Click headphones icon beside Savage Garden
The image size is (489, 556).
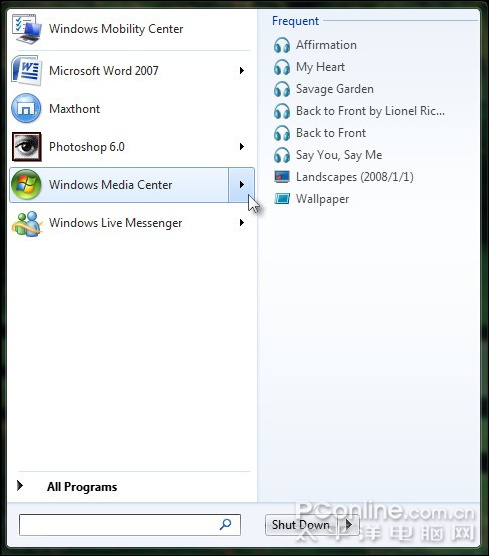tap(282, 89)
